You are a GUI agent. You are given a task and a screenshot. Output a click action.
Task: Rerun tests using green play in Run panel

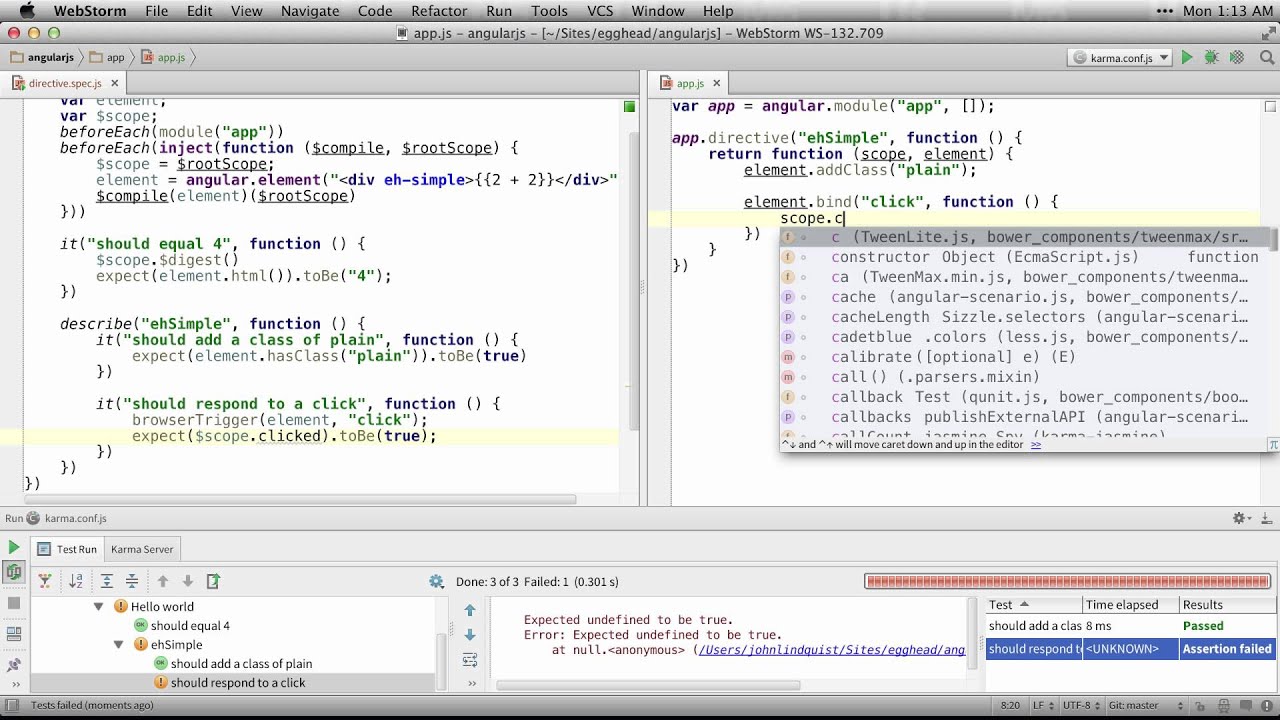pos(14,548)
